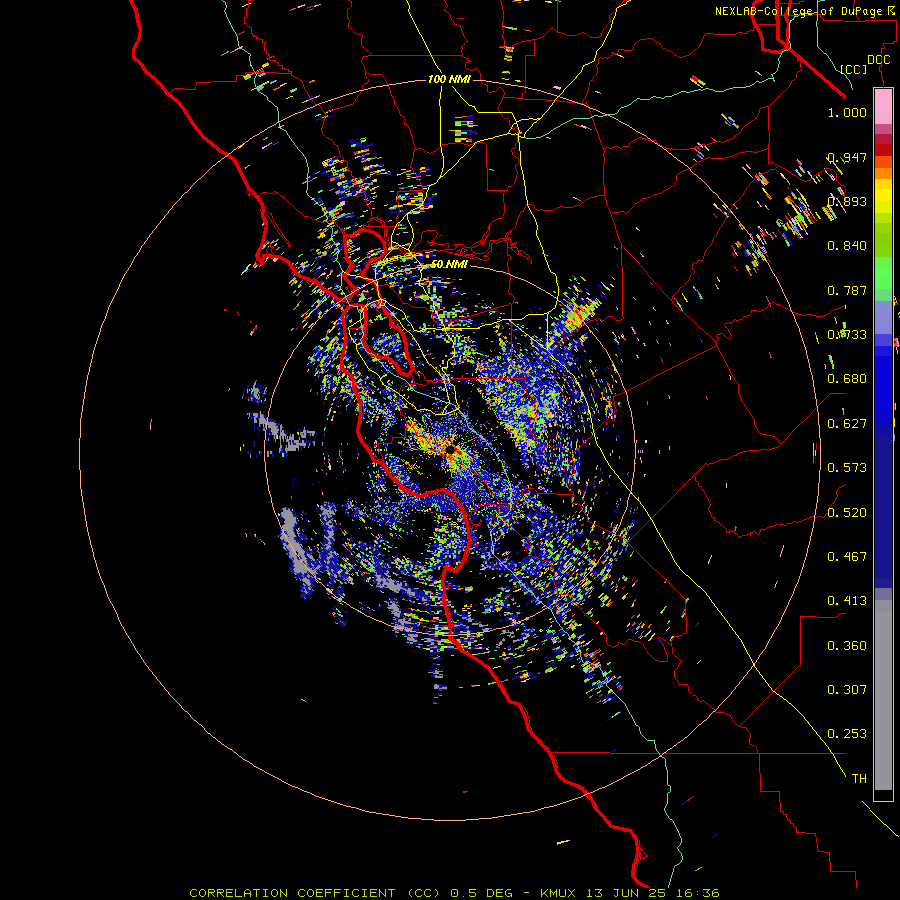
Task: Click the "50 NMI" range ring label
Action: coord(449,264)
